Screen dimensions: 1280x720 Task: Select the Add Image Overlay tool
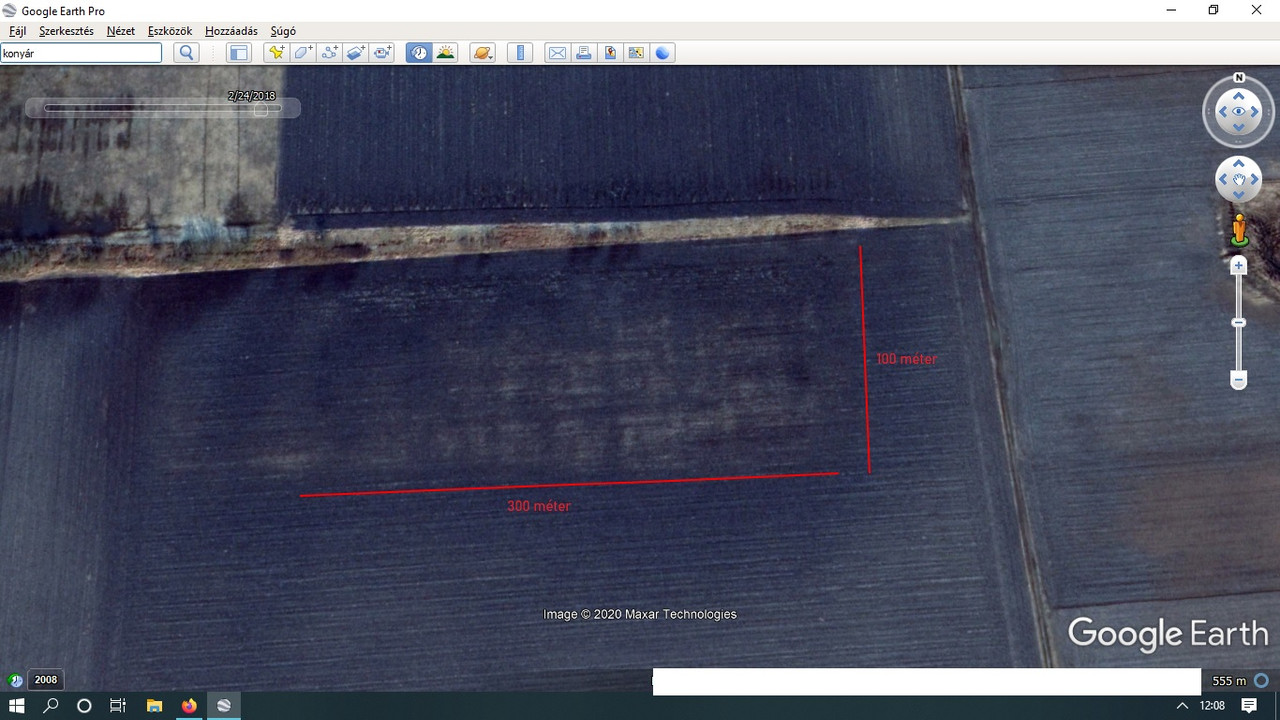[356, 53]
